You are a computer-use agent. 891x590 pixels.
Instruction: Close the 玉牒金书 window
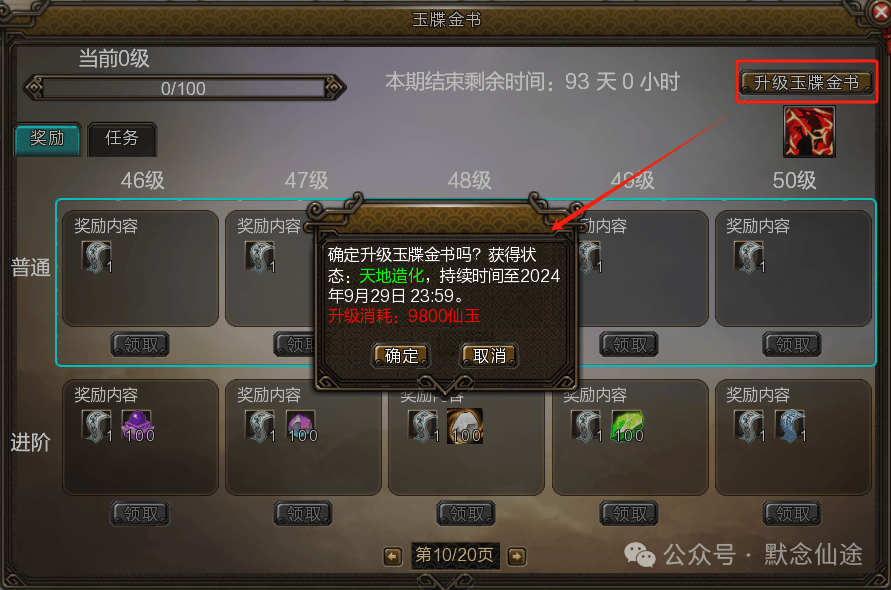881,12
